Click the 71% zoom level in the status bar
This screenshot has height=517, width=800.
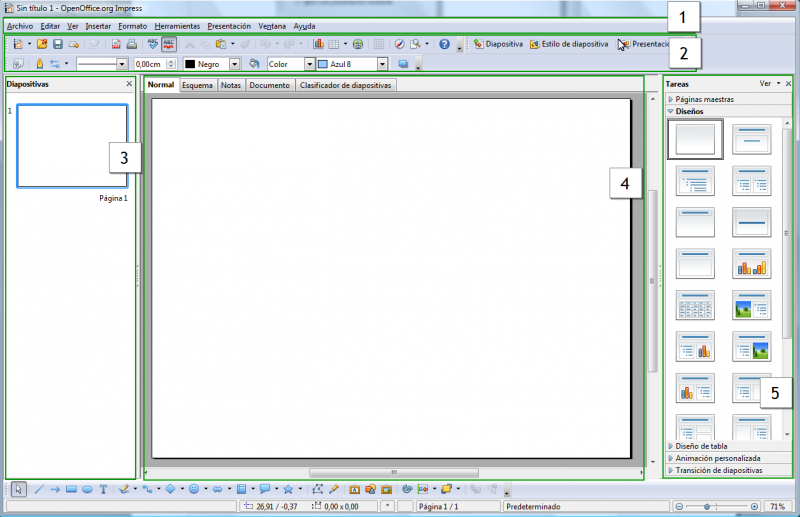tap(778, 506)
